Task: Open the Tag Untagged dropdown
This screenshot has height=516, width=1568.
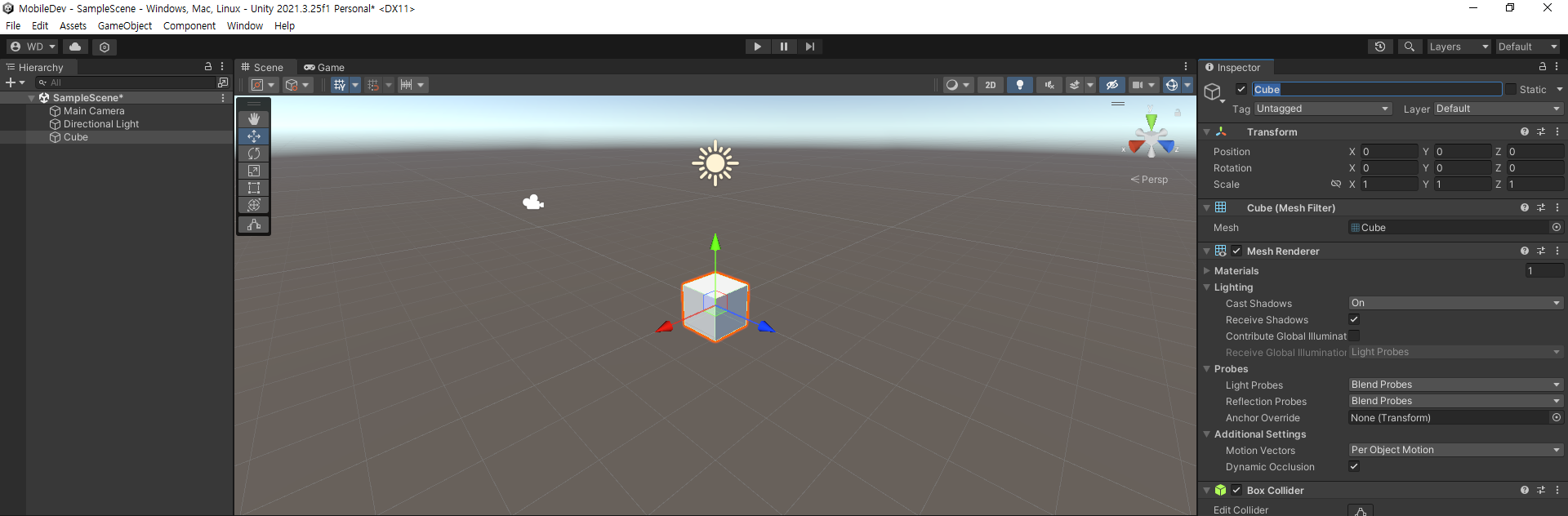Action: [1323, 109]
